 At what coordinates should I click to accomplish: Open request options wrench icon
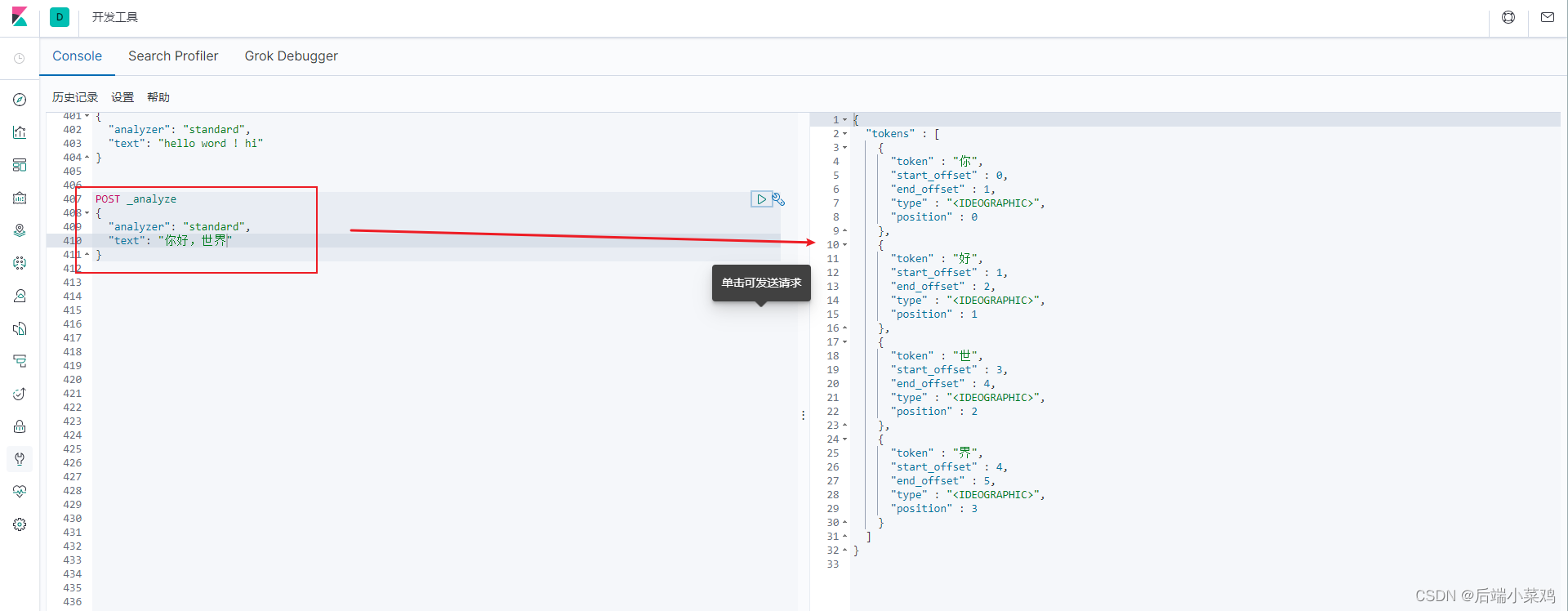[x=778, y=199]
